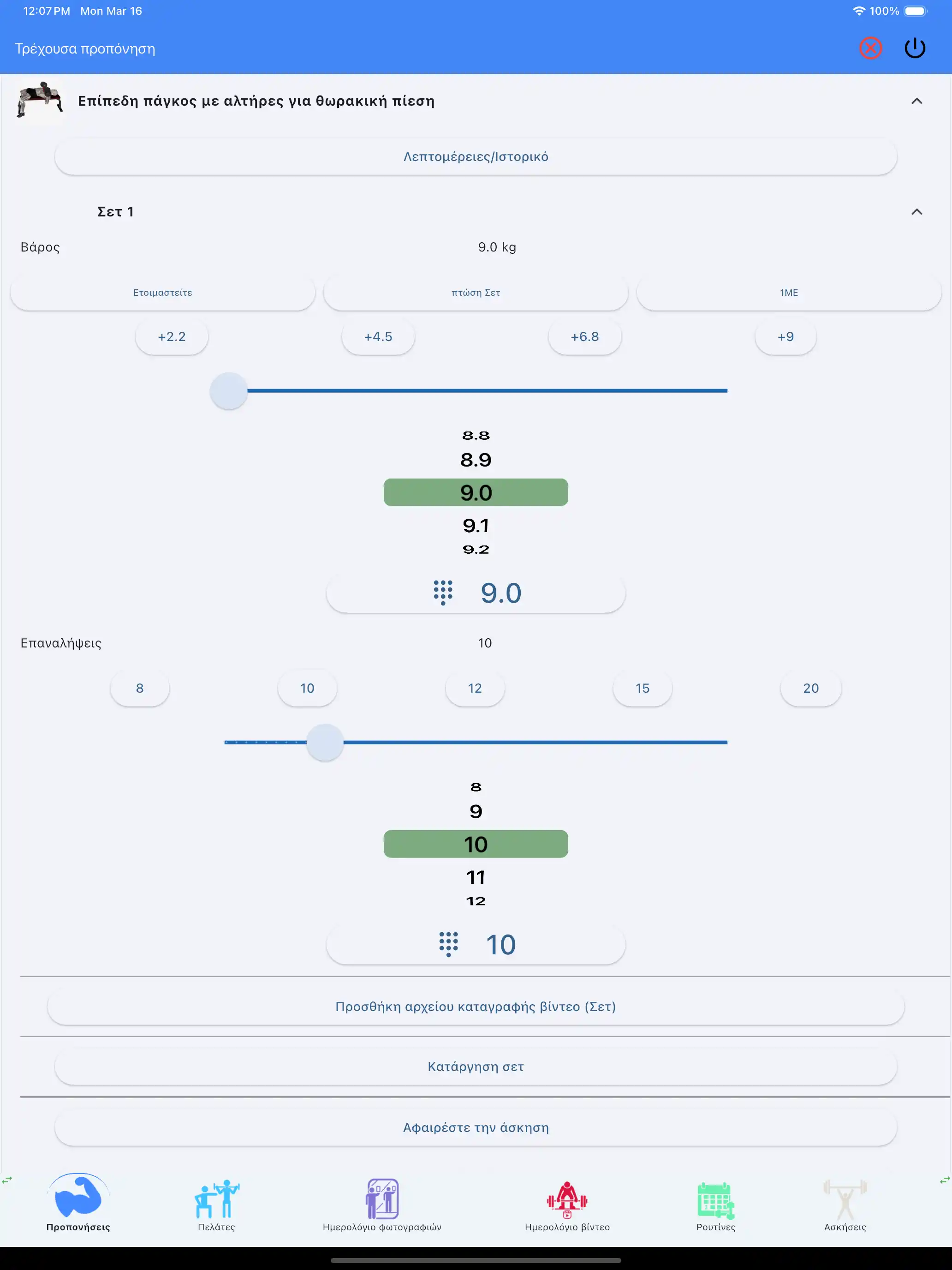The height and width of the screenshot is (1270, 952).
Task: Toggle the Ετοιμαστείτε warm-up set option
Action: pyautogui.click(x=162, y=293)
